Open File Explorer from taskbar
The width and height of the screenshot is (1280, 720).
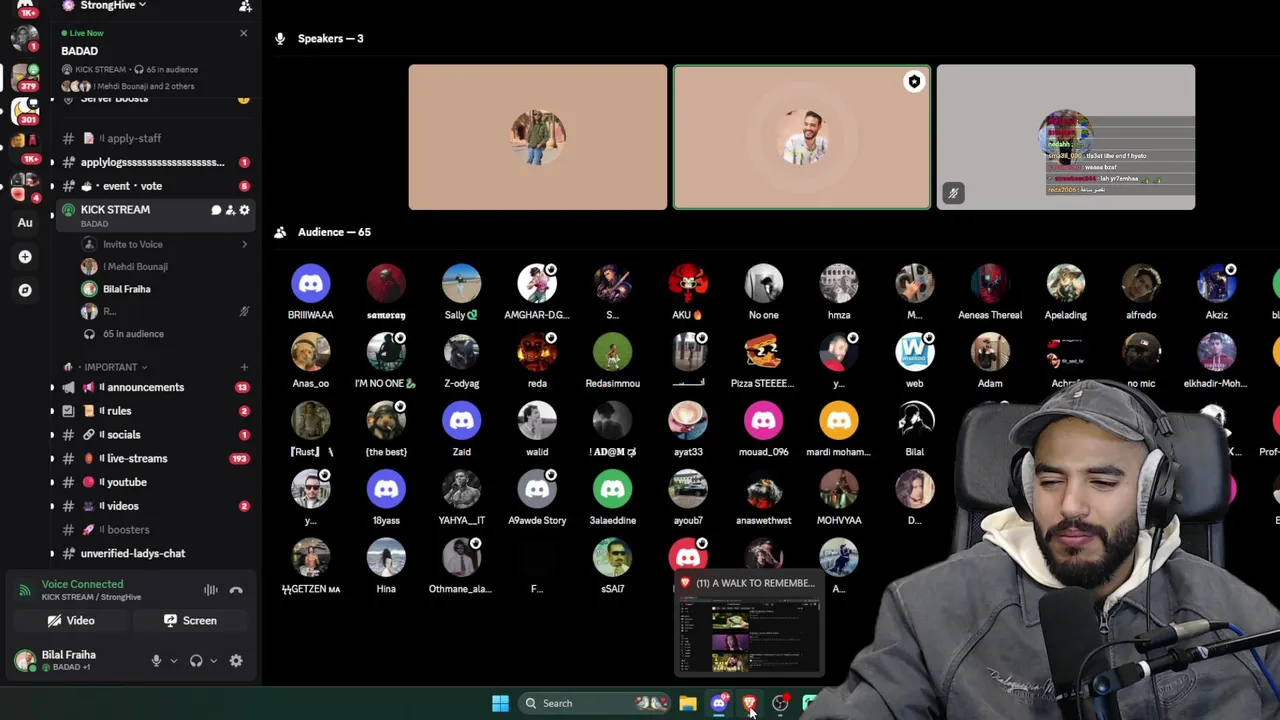[688, 703]
